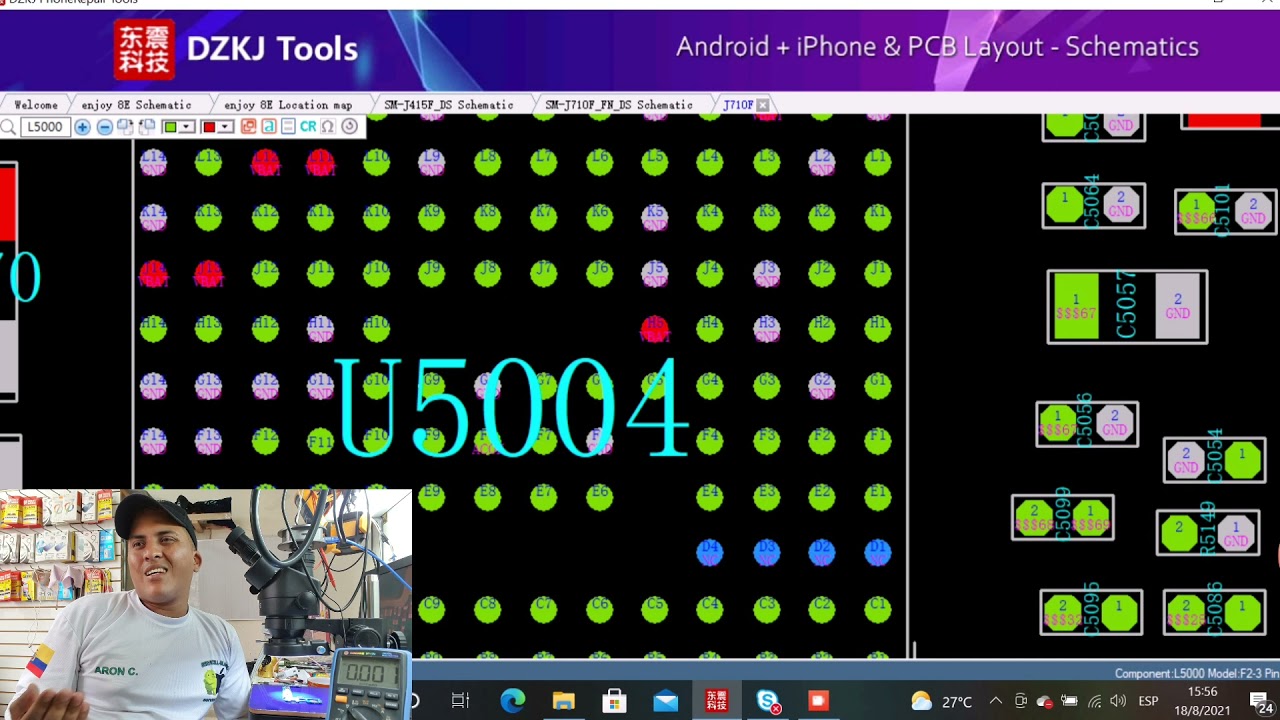Switch to SM-J710F_FN_DS Schematic tab
1280x720 pixels.
tap(619, 105)
